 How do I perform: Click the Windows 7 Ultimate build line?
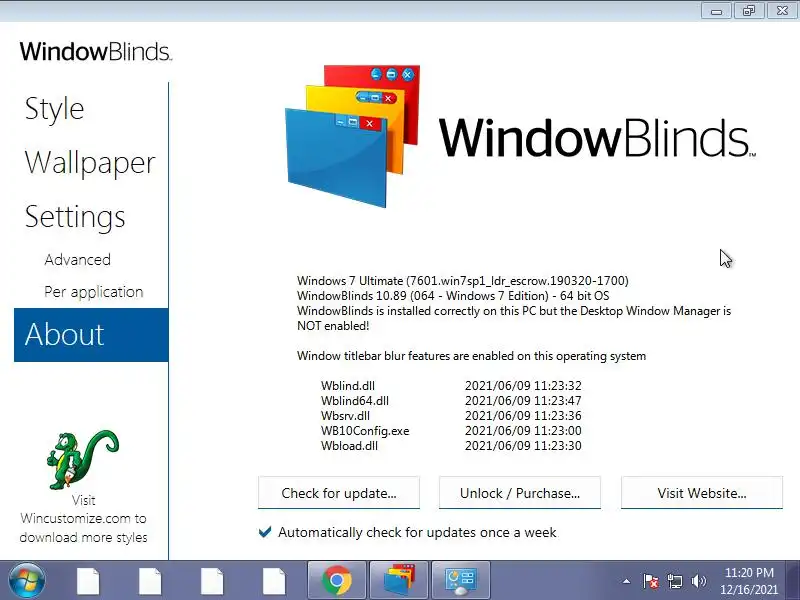pyautogui.click(x=463, y=281)
